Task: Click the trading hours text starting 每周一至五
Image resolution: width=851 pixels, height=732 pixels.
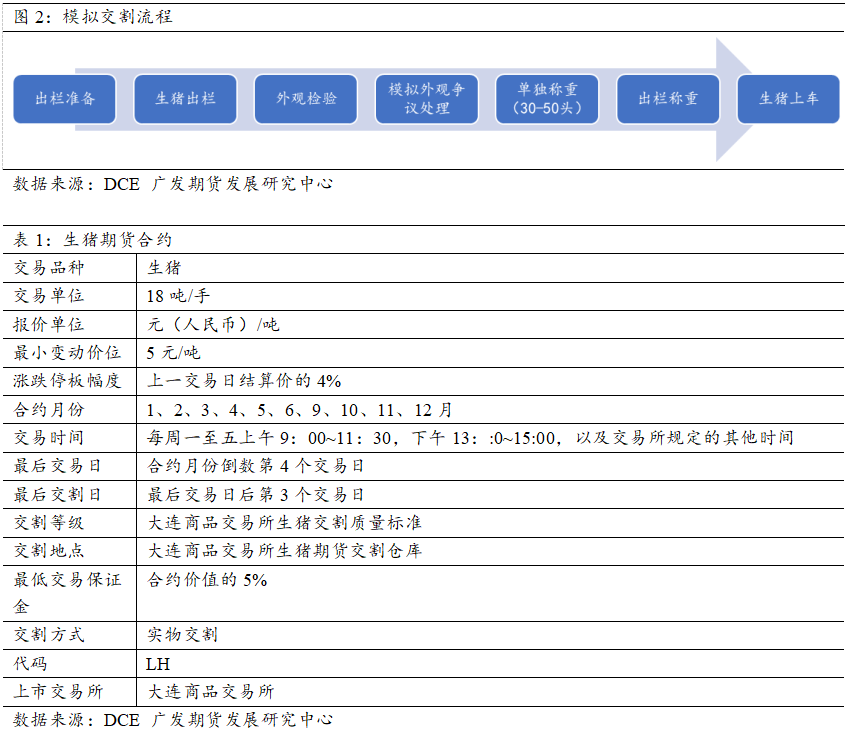Action: [470, 438]
